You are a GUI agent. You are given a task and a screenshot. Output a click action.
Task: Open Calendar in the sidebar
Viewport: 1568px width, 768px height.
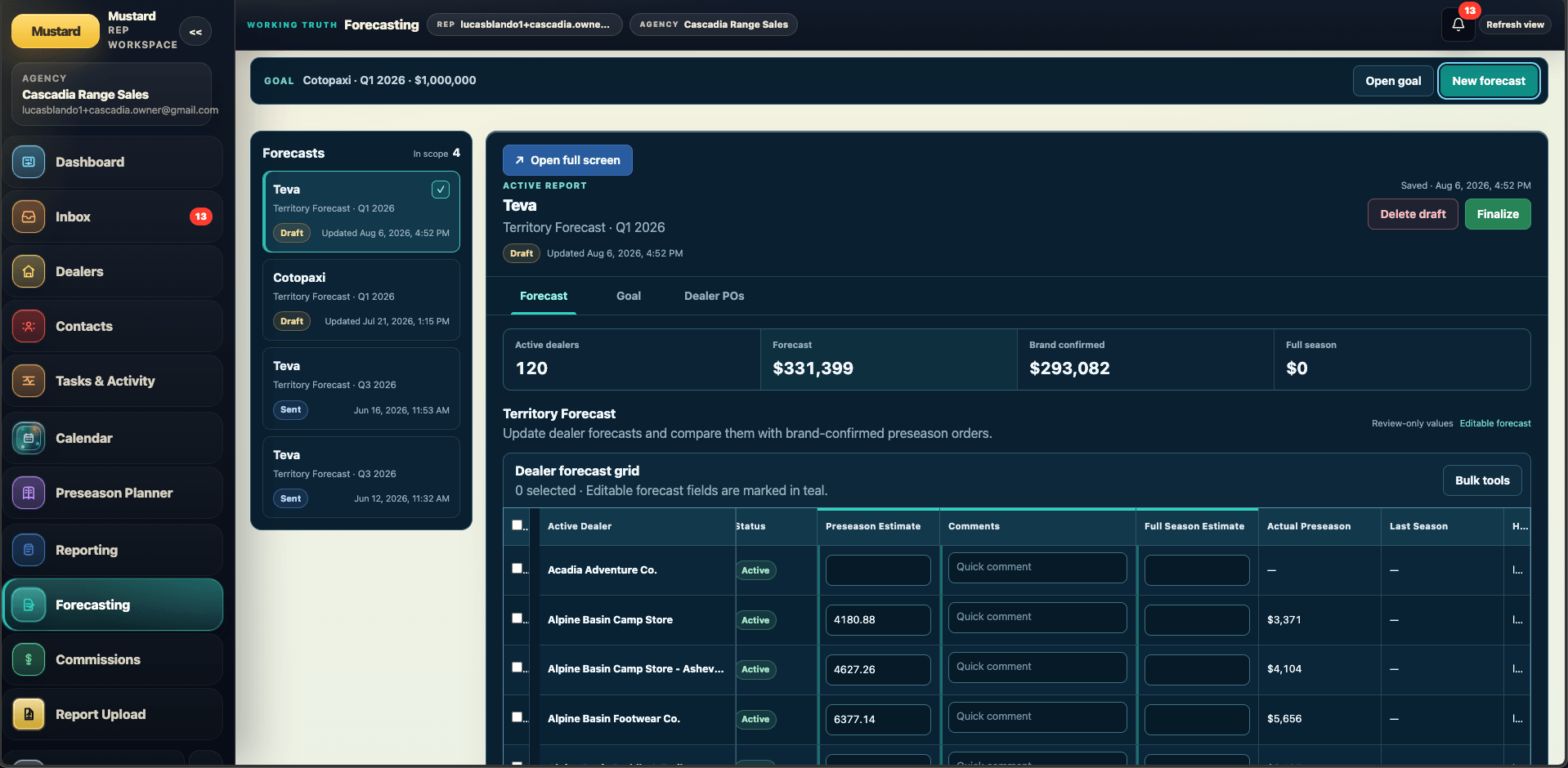pyautogui.click(x=113, y=438)
